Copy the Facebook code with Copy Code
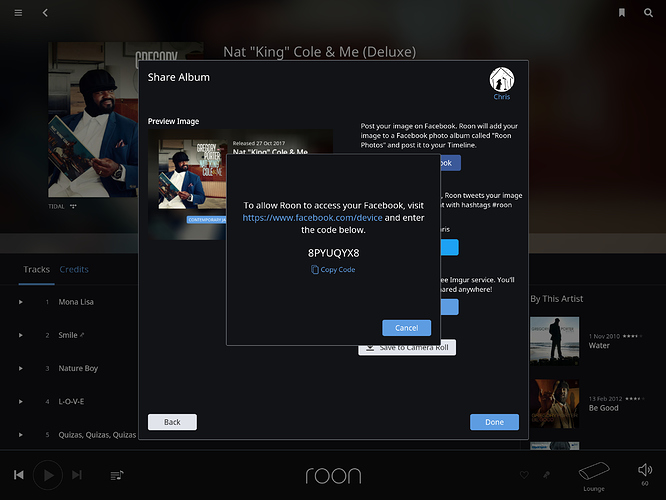 point(333,270)
